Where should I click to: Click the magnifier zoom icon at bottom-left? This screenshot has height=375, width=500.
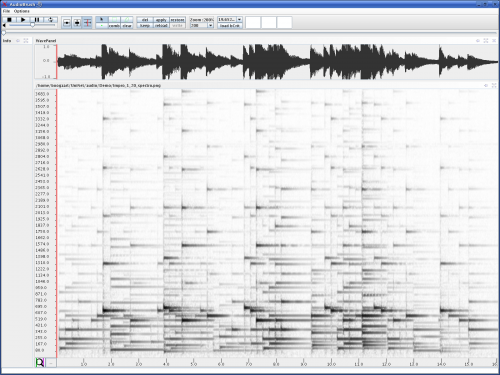pos(40,362)
